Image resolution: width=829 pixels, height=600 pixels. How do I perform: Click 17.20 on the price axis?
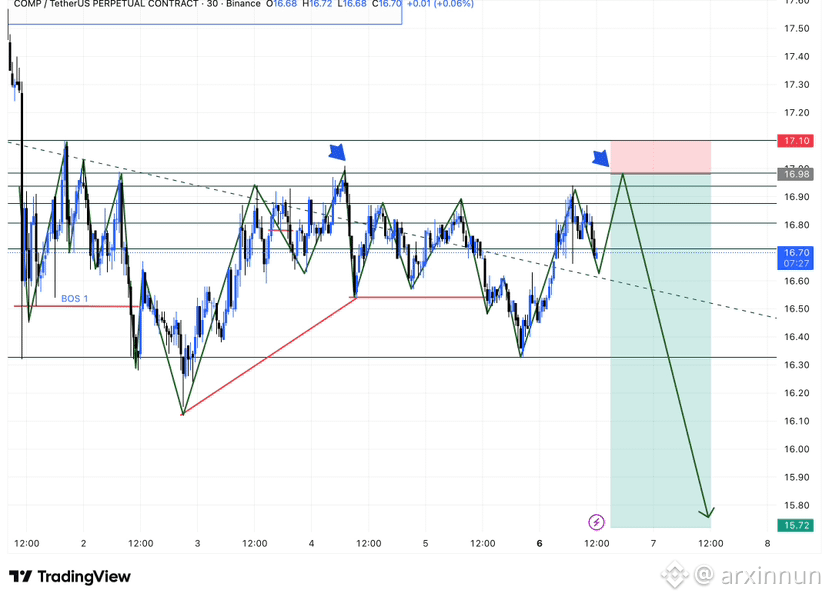pos(796,113)
